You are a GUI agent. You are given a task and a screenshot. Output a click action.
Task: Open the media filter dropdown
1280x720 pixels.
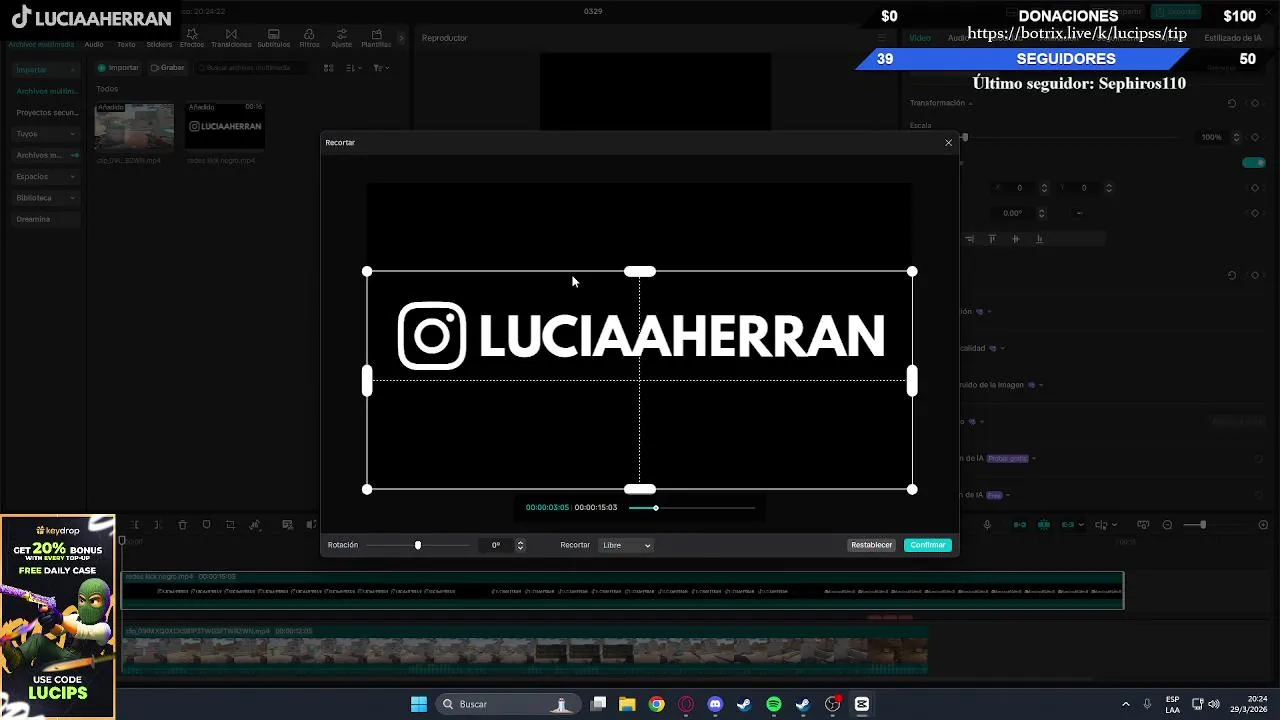[380, 68]
